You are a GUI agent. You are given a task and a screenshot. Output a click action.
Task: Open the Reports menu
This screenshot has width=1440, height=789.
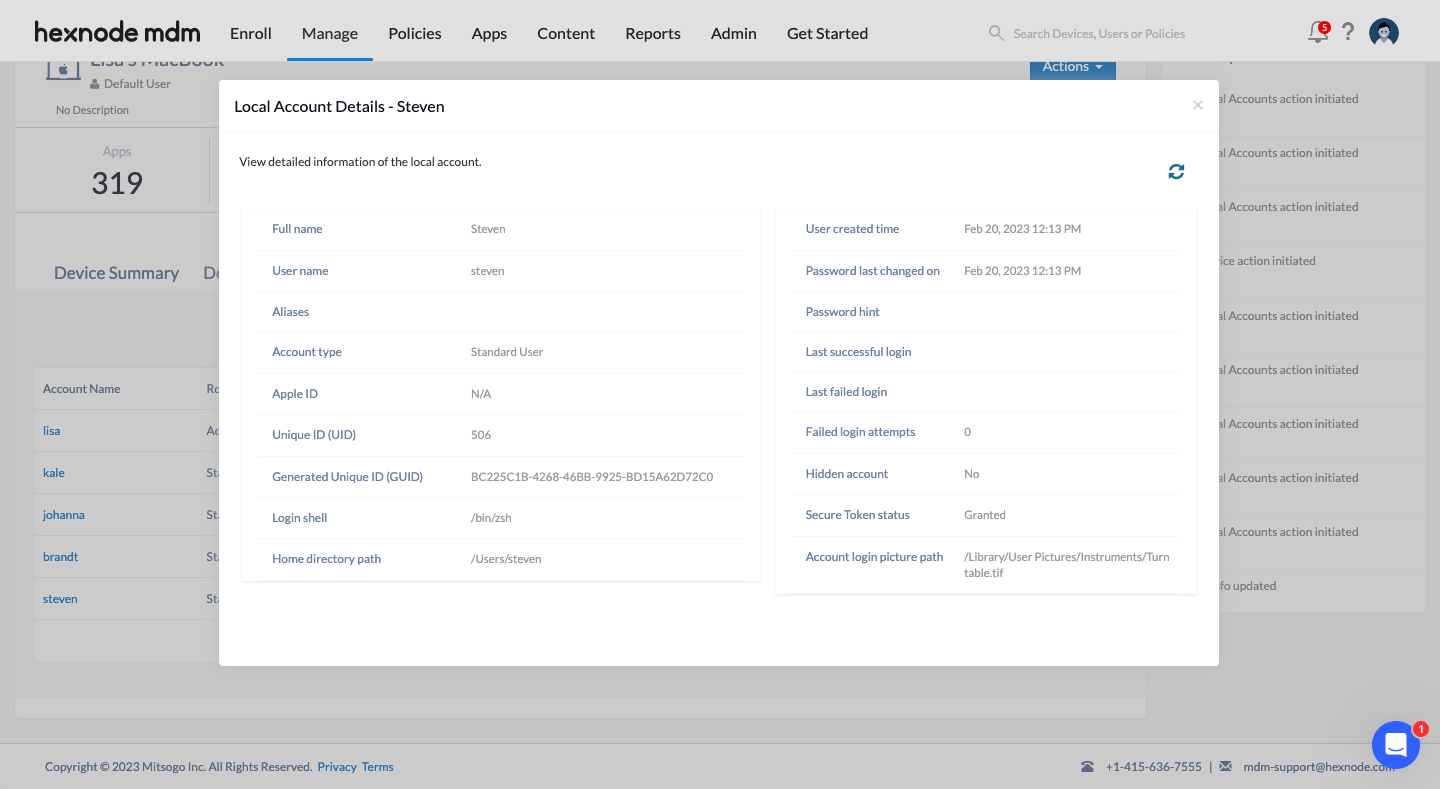[x=653, y=33]
